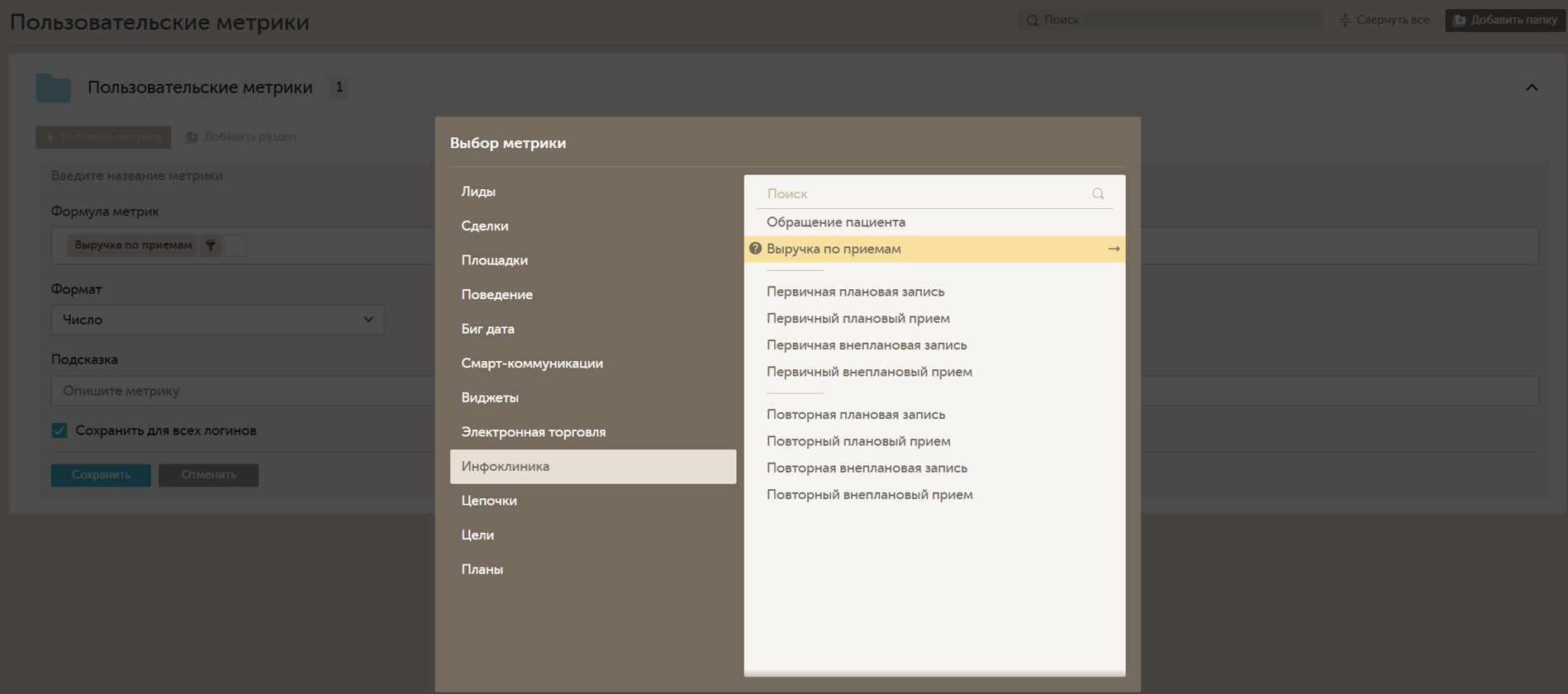Click the folder count badge 1
Viewport: 1568px width, 694px height.
340,88
